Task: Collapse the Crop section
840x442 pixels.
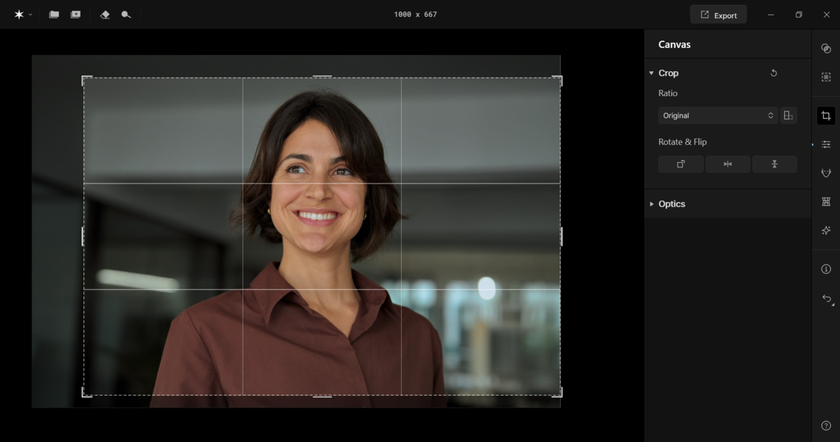Action: [x=652, y=73]
